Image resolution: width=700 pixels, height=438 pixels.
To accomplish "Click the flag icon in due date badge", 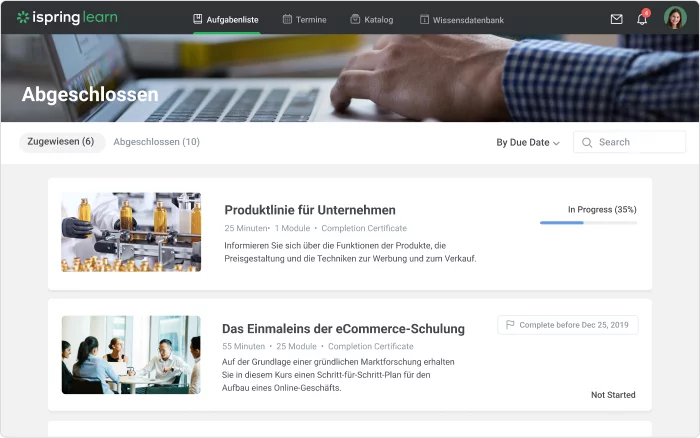I will [510, 325].
